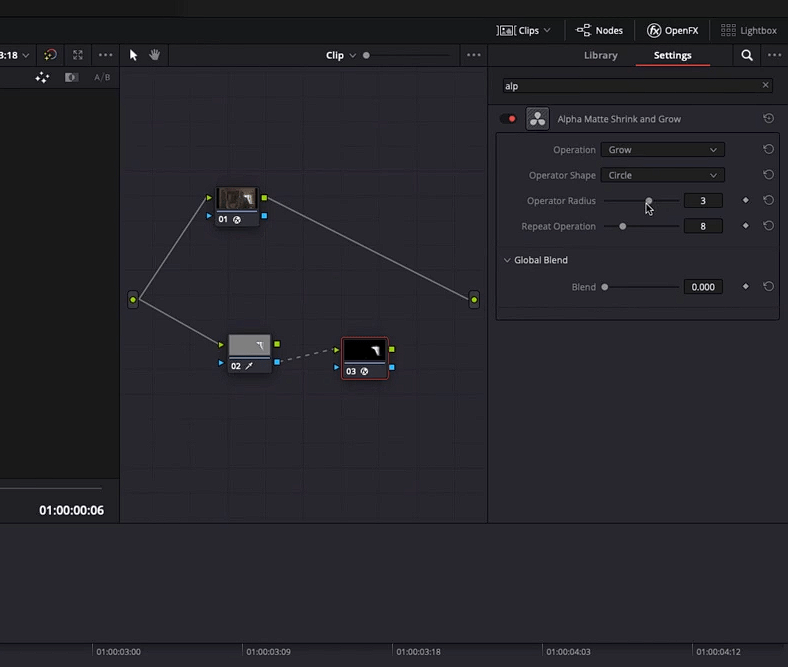The width and height of the screenshot is (788, 667).
Task: Select the hand pan tool
Action: point(155,55)
